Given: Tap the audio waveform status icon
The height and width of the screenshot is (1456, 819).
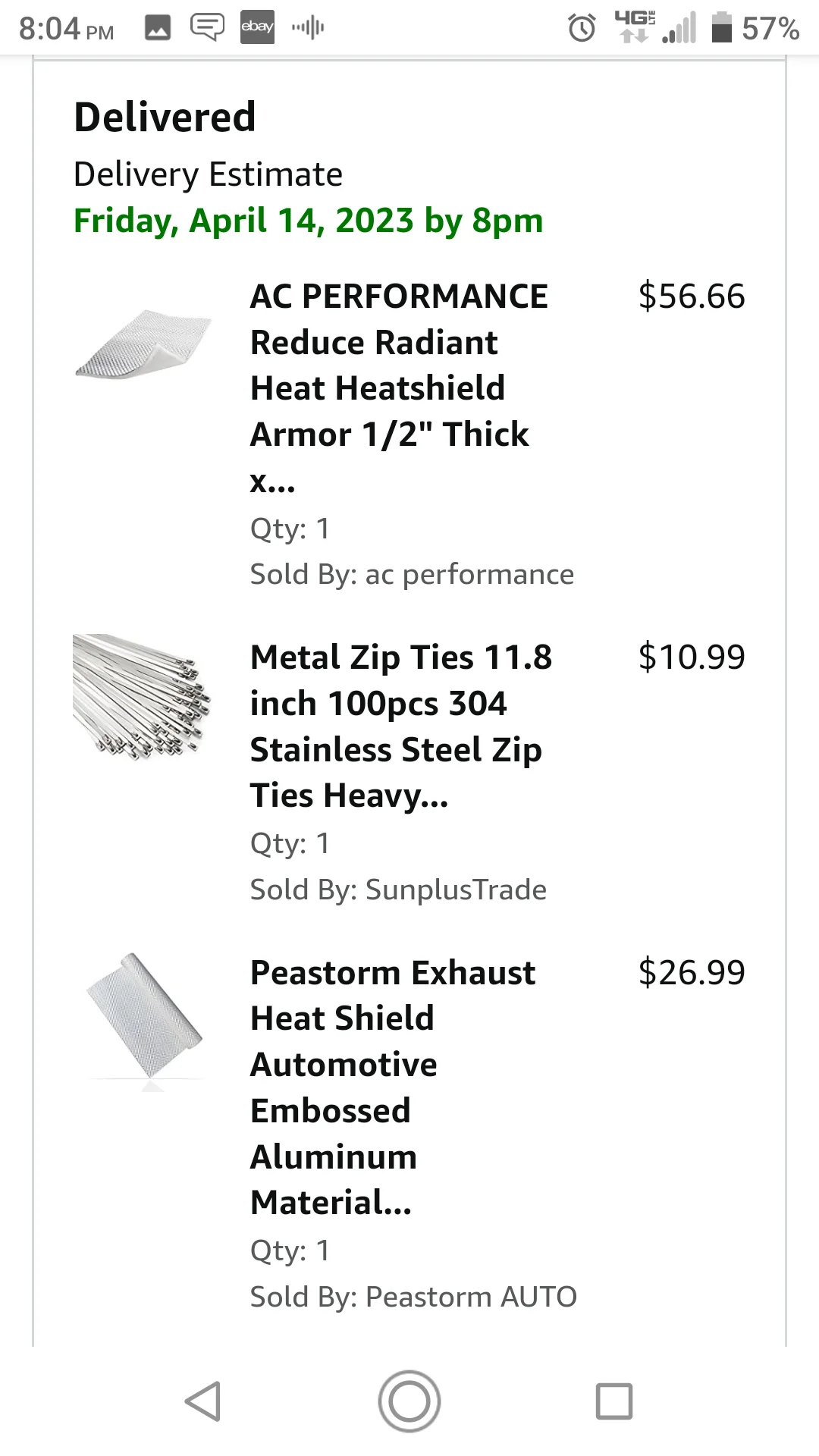Looking at the screenshot, I should pos(308,28).
